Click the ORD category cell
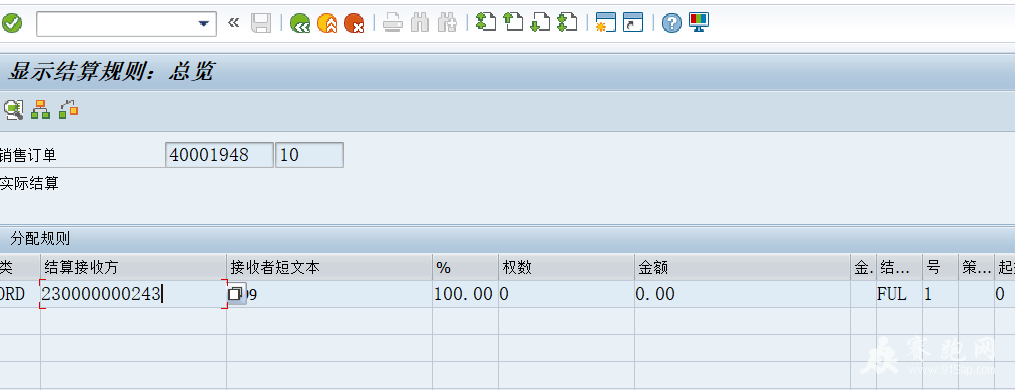The width and height of the screenshot is (1015, 390). [19, 294]
